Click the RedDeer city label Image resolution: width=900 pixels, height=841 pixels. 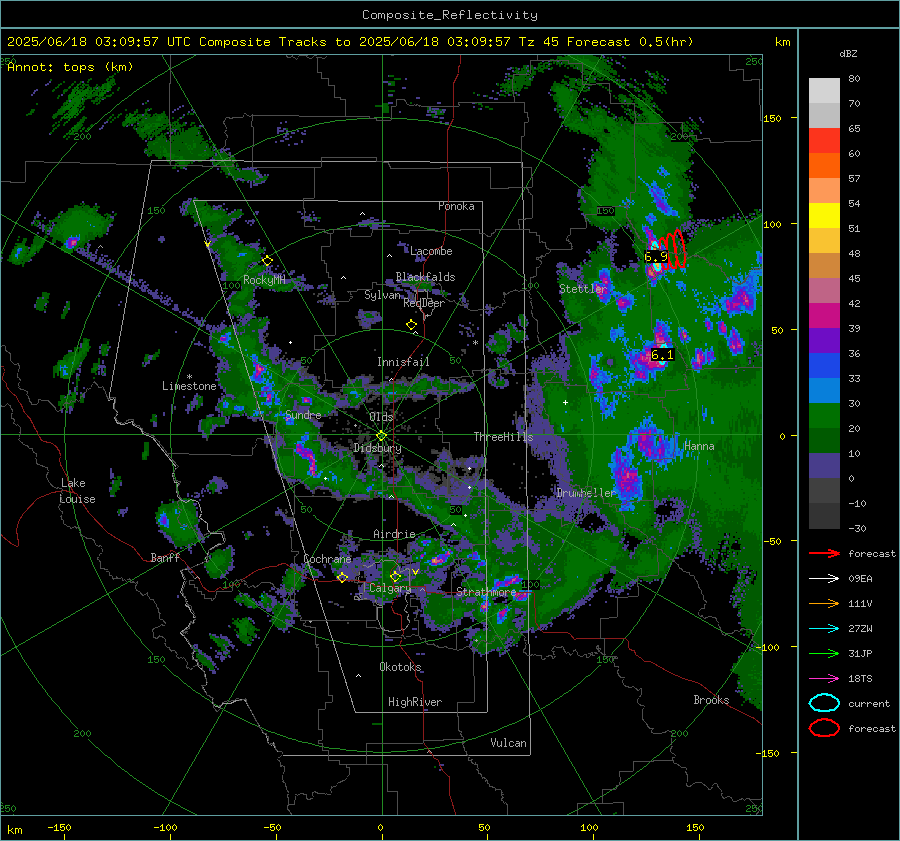(x=424, y=303)
